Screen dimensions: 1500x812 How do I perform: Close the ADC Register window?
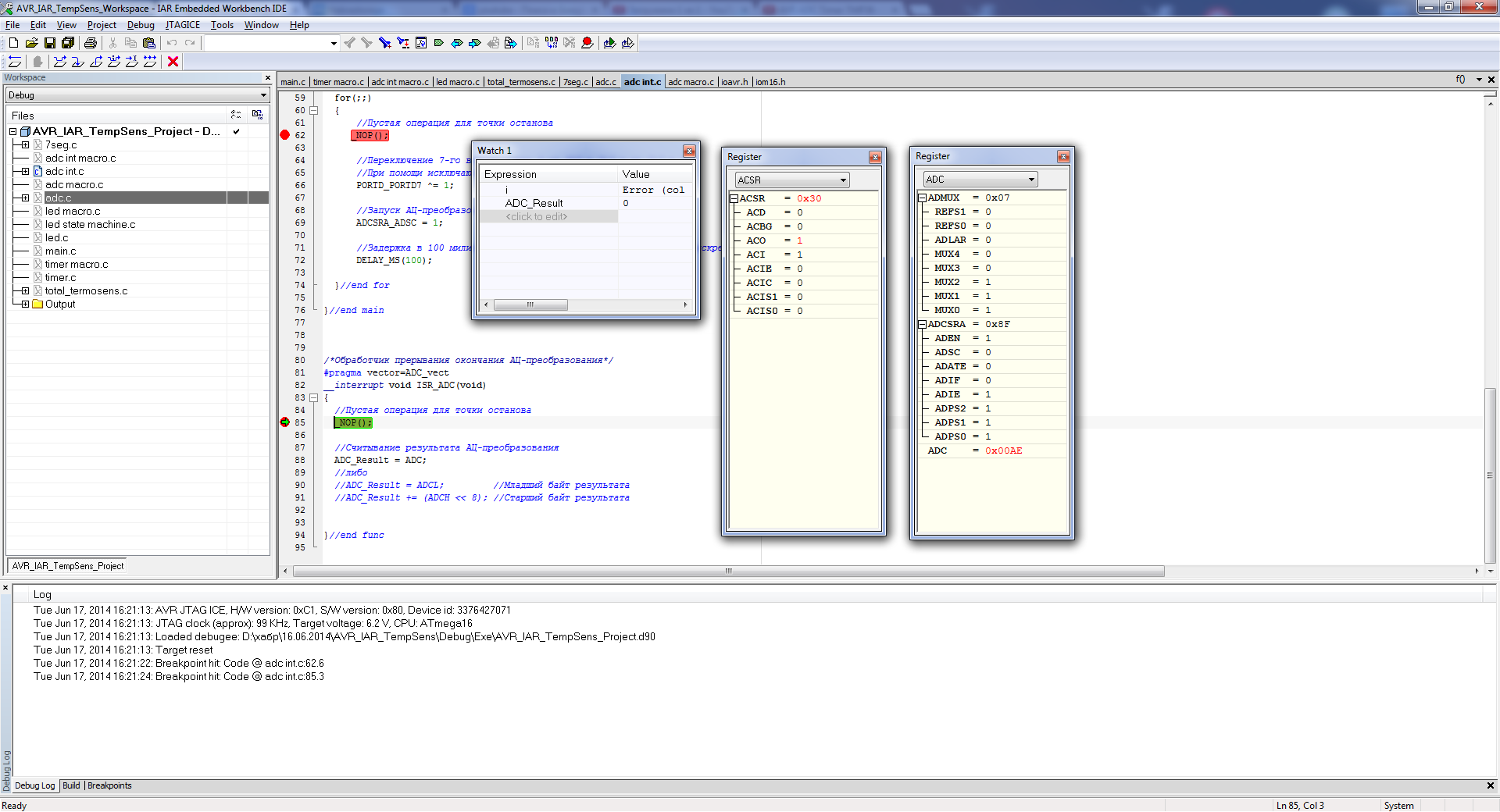(1063, 156)
